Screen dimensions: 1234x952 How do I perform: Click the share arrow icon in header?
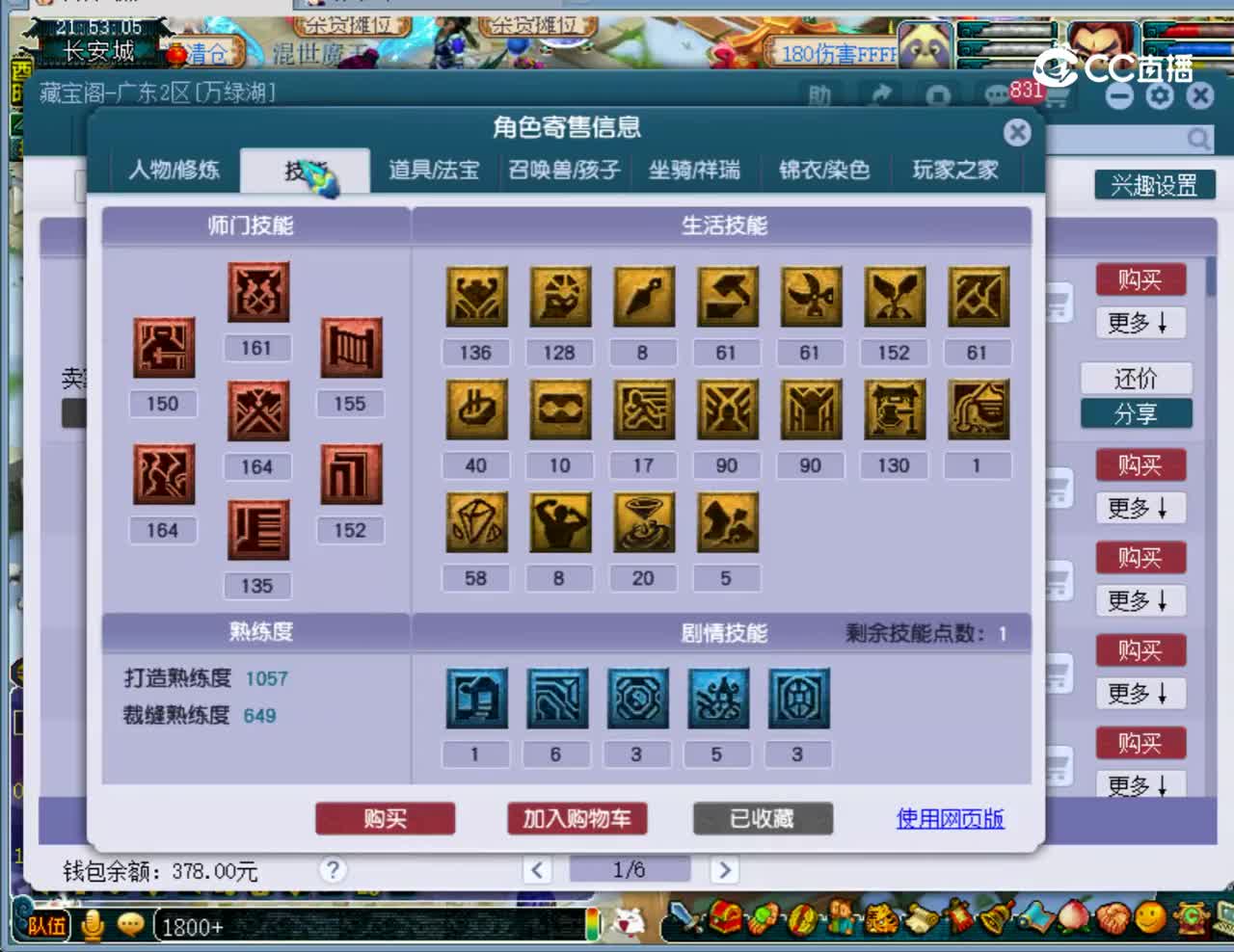[x=881, y=94]
